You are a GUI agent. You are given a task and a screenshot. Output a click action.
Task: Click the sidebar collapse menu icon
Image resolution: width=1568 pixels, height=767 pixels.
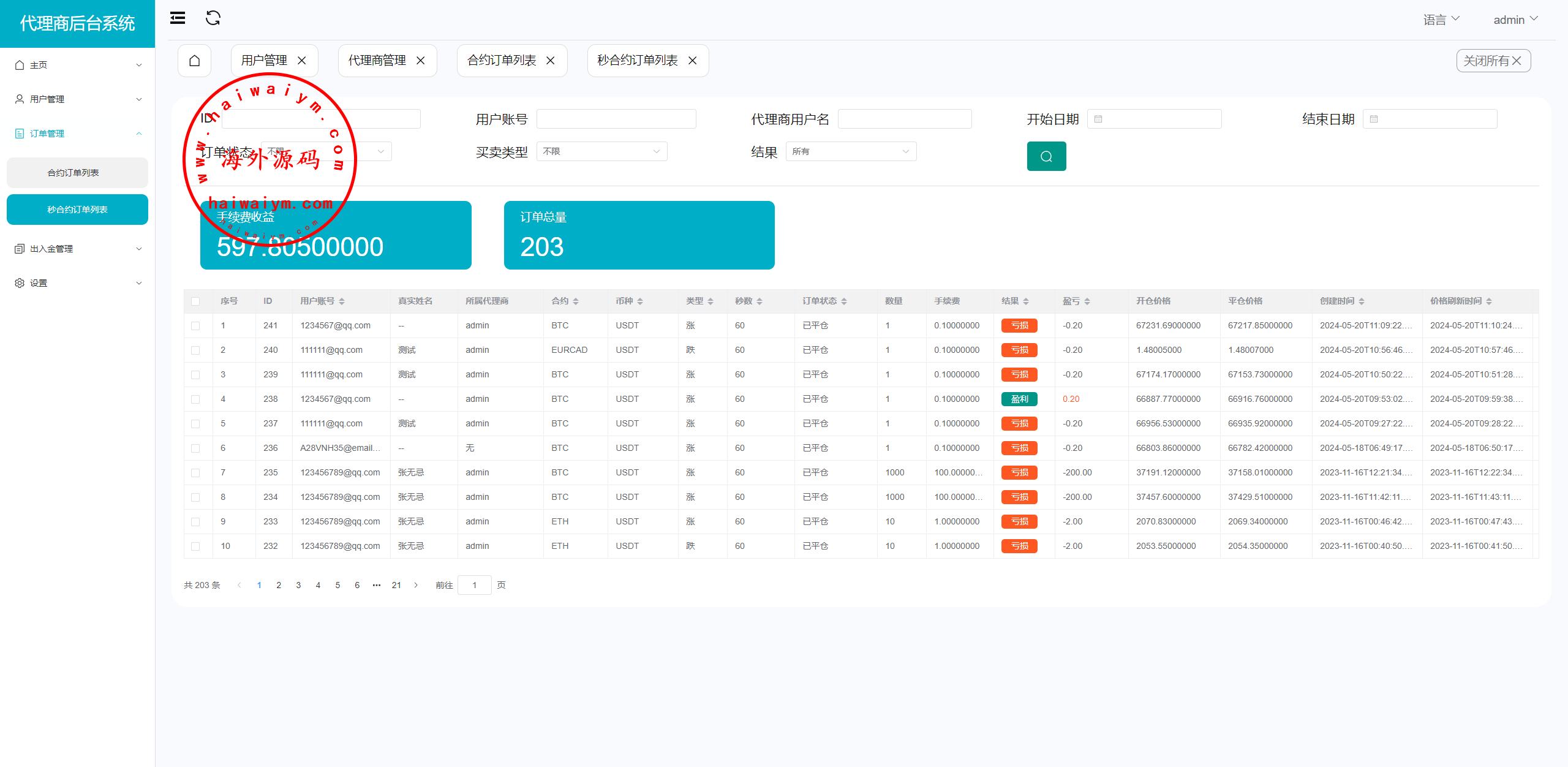(x=178, y=18)
